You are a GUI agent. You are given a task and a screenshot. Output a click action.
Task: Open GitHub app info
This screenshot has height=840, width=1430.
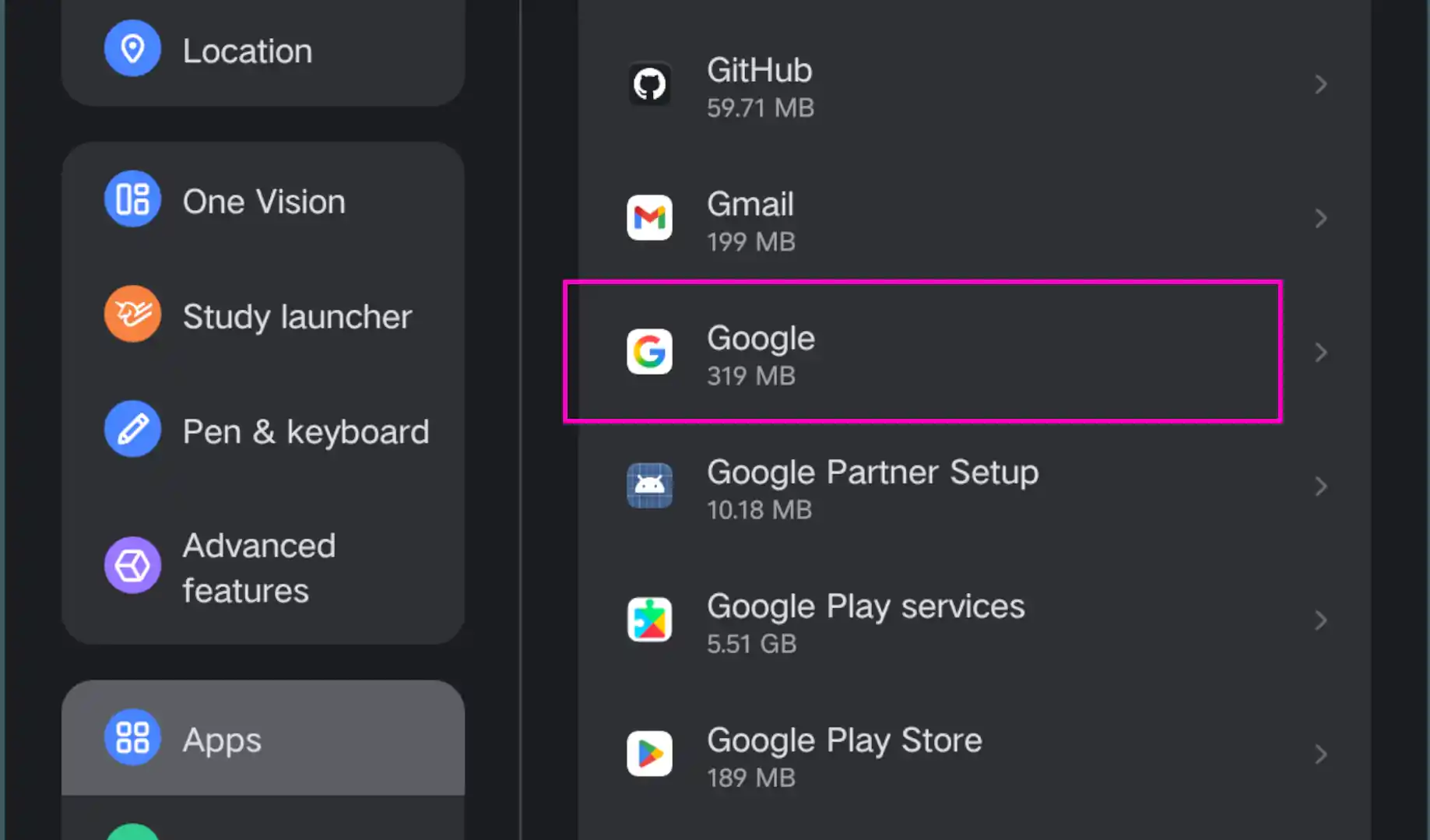[973, 86]
